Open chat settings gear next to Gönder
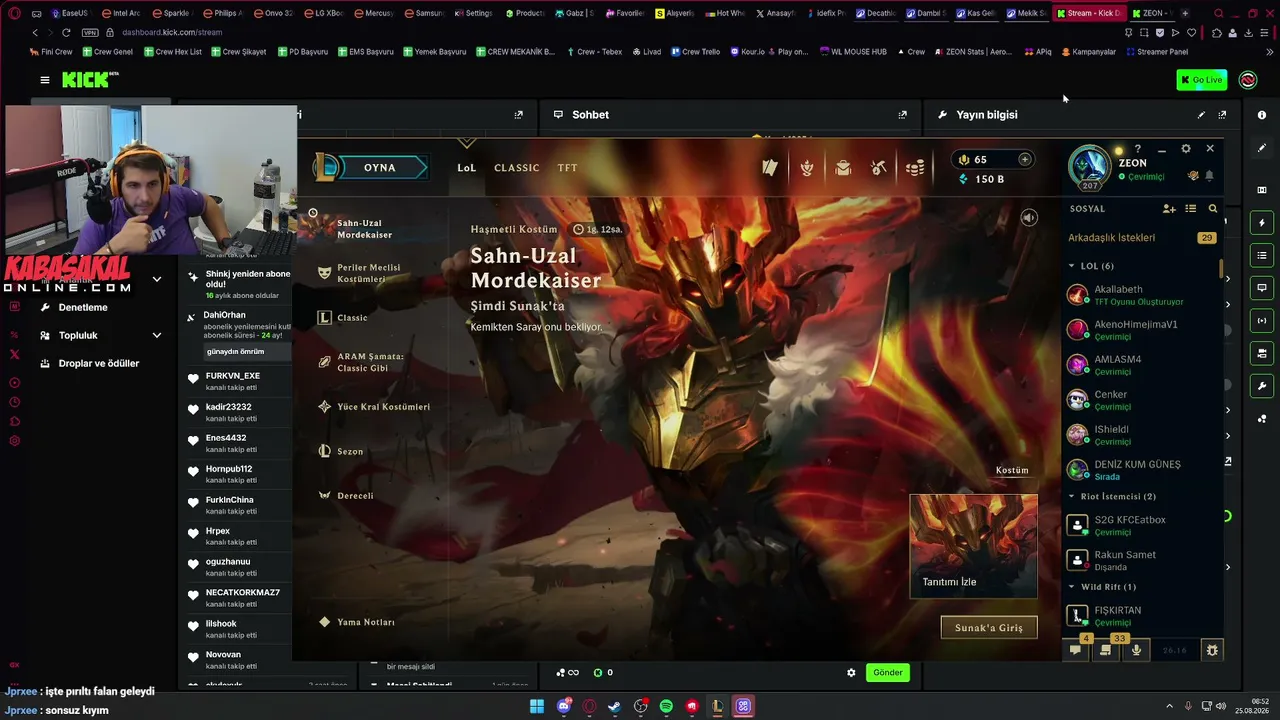This screenshot has height=720, width=1280. 851,673
